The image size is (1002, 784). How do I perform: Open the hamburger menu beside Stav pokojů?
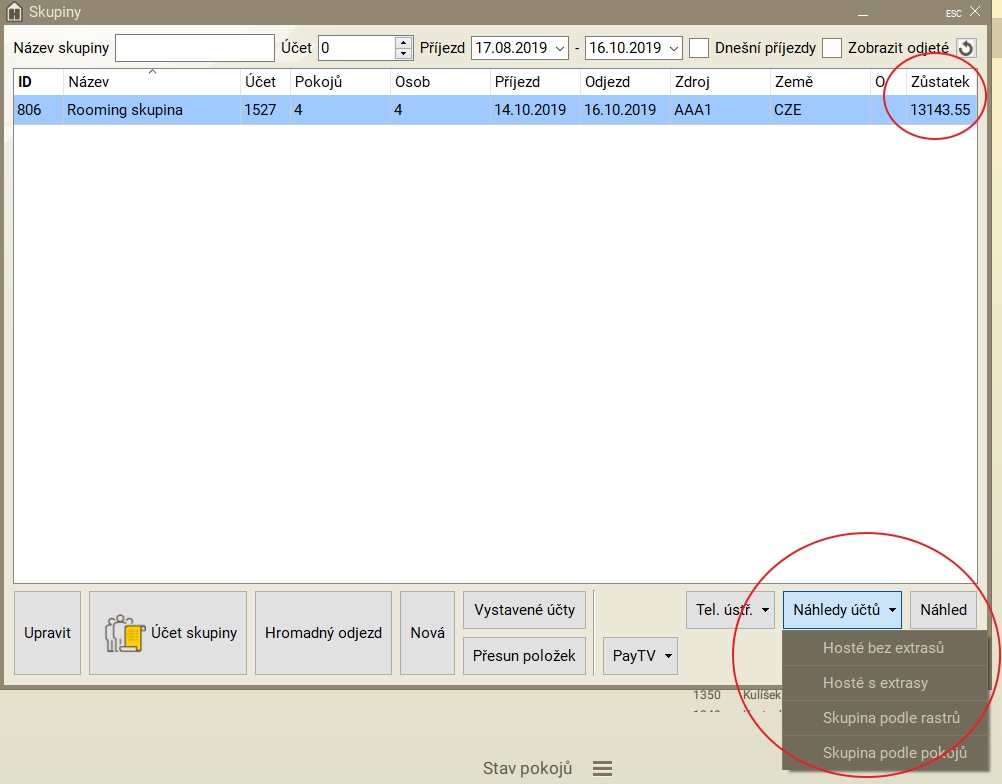point(602,768)
